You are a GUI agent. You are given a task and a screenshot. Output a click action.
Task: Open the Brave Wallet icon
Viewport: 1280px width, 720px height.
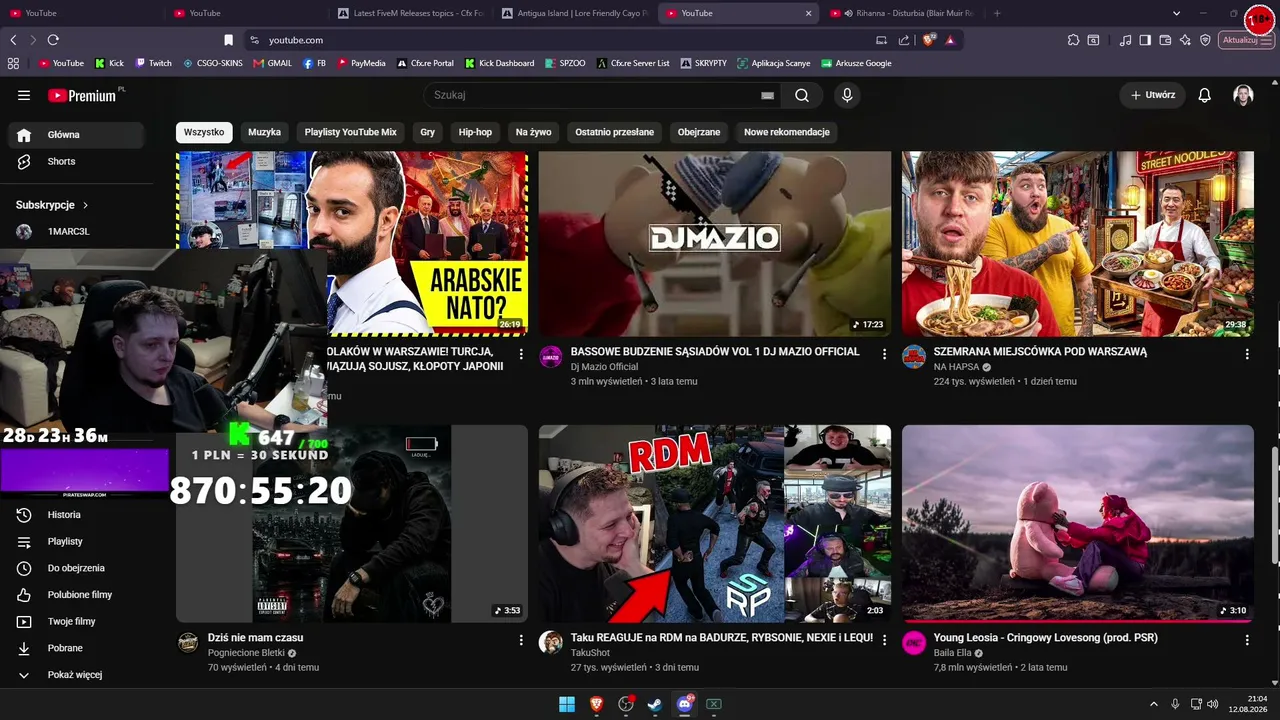1166,40
